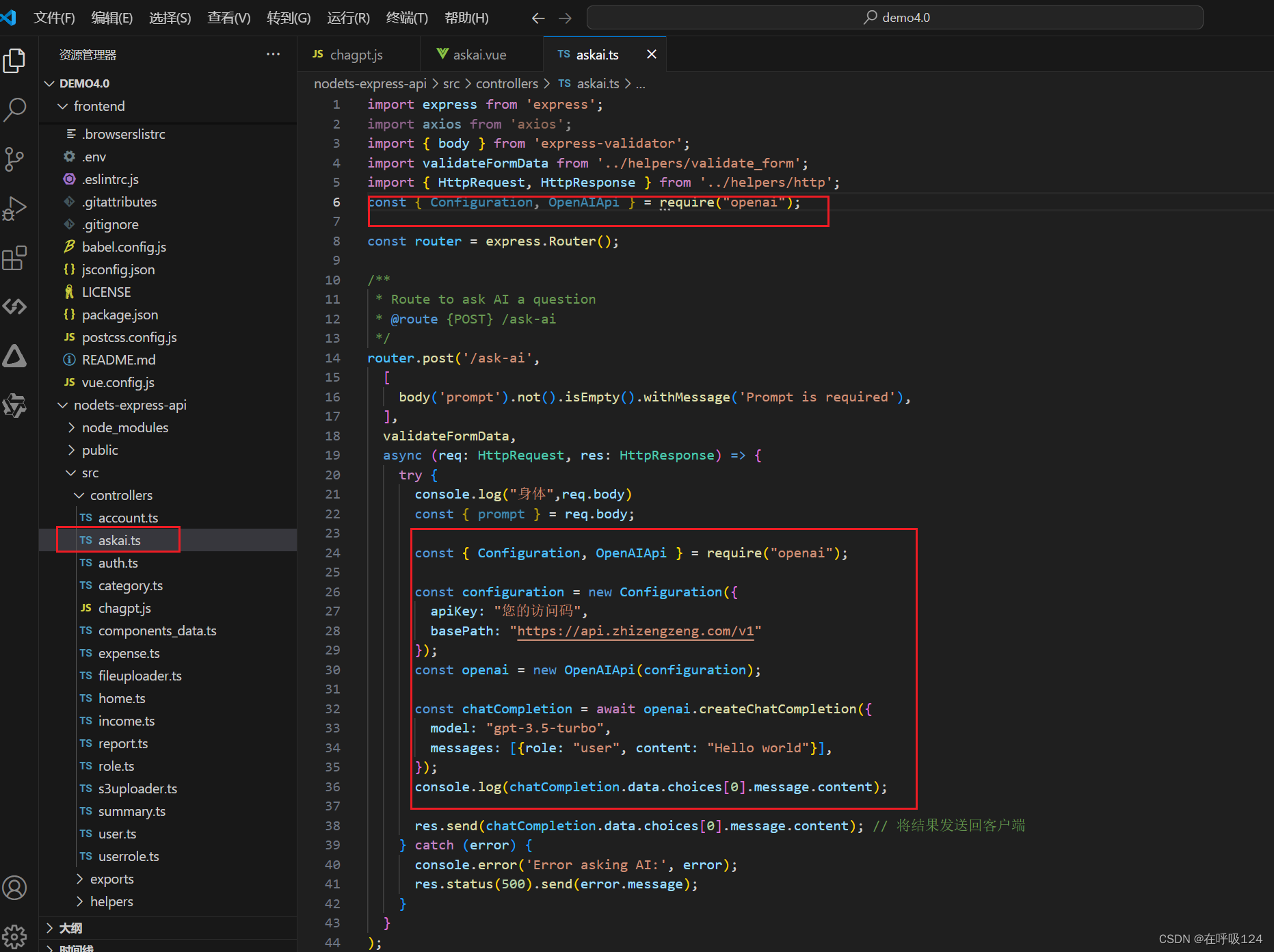Viewport: 1274px width, 952px height.
Task: Open explorer more actions ellipsis
Action: pyautogui.click(x=273, y=54)
